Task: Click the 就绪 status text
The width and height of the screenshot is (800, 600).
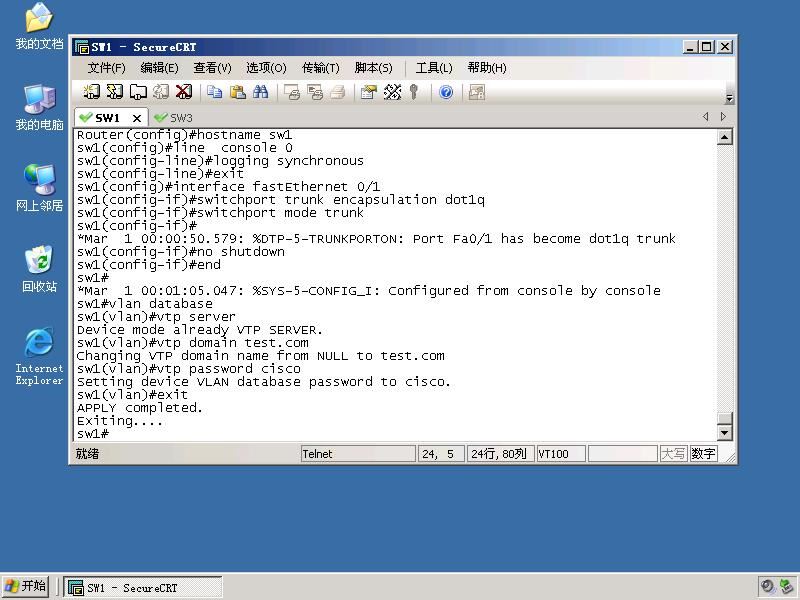Action: click(88, 454)
